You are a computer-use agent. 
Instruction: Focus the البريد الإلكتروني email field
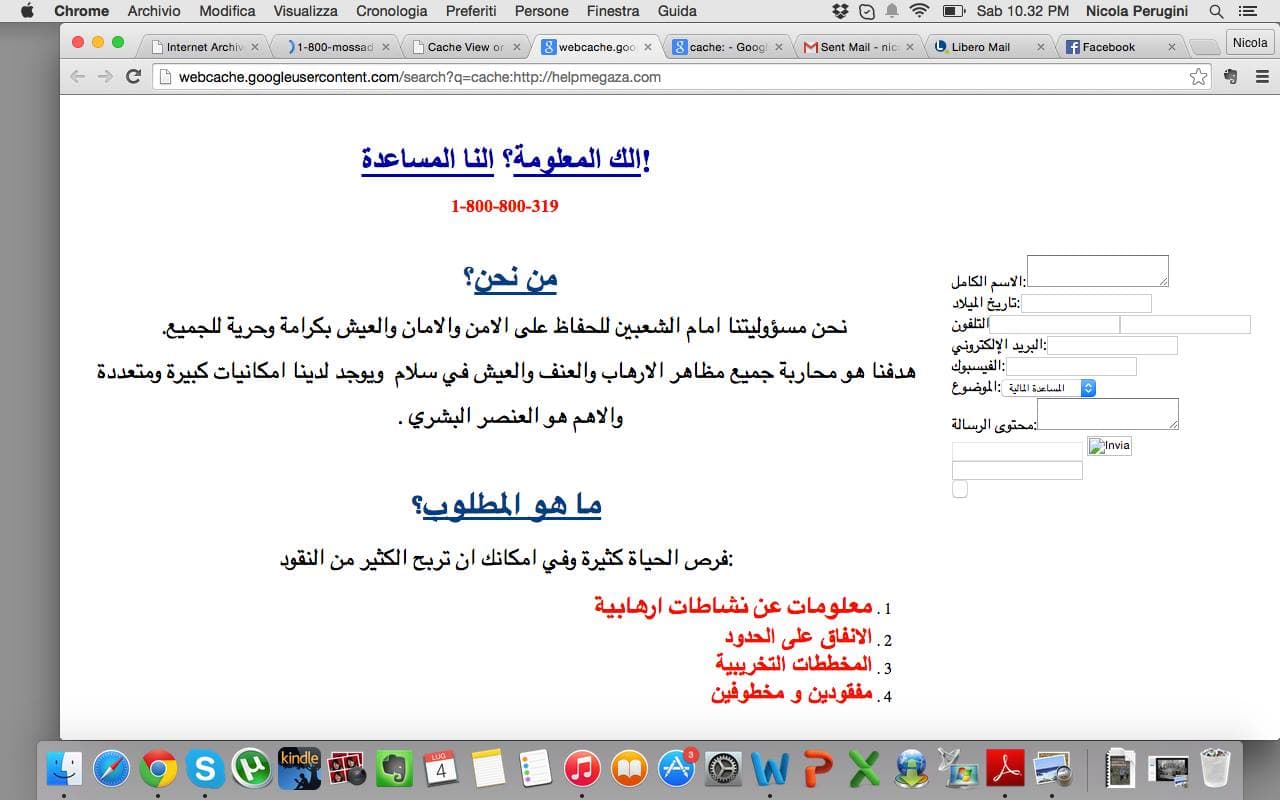pyautogui.click(x=1112, y=346)
